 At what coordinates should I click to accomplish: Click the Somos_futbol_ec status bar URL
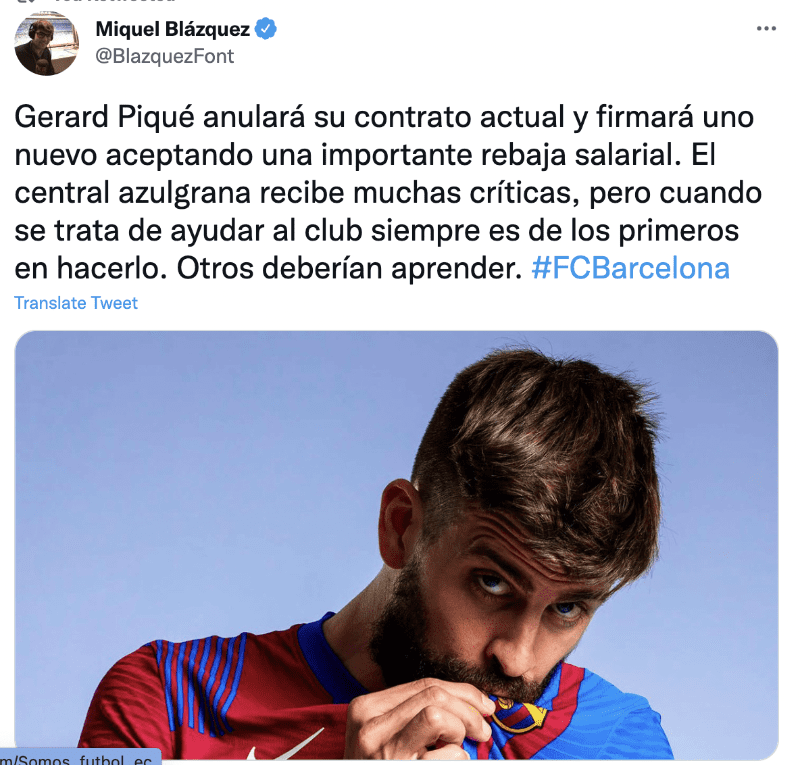[77, 759]
